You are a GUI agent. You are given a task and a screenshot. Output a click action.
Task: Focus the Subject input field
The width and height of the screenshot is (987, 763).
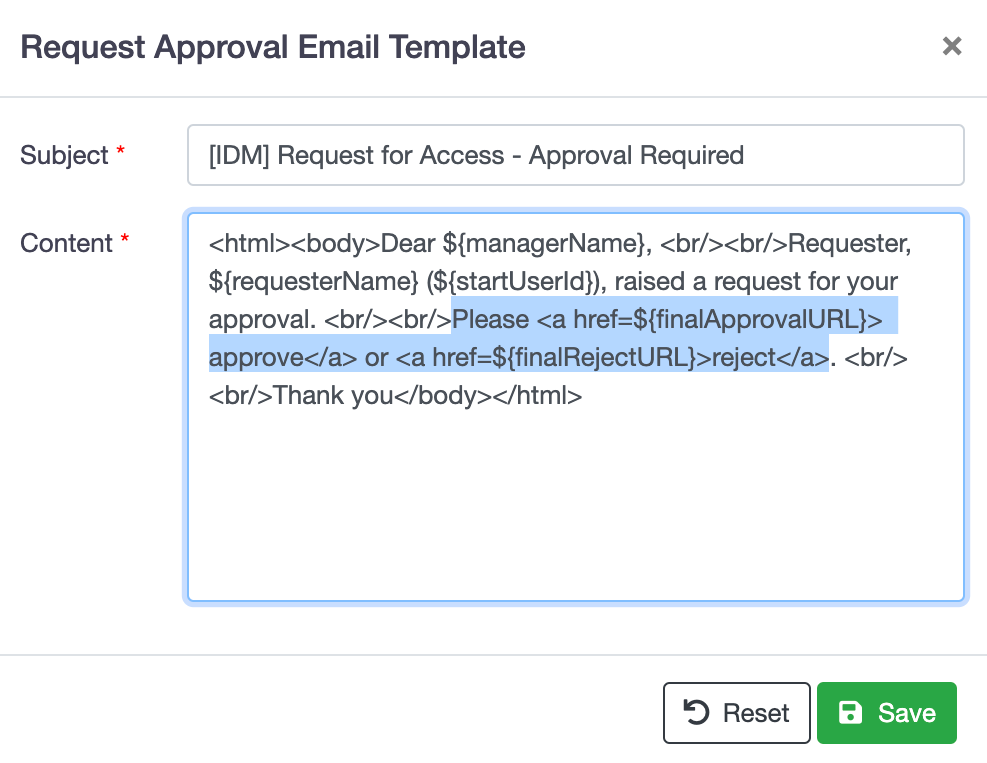pyautogui.click(x=575, y=155)
